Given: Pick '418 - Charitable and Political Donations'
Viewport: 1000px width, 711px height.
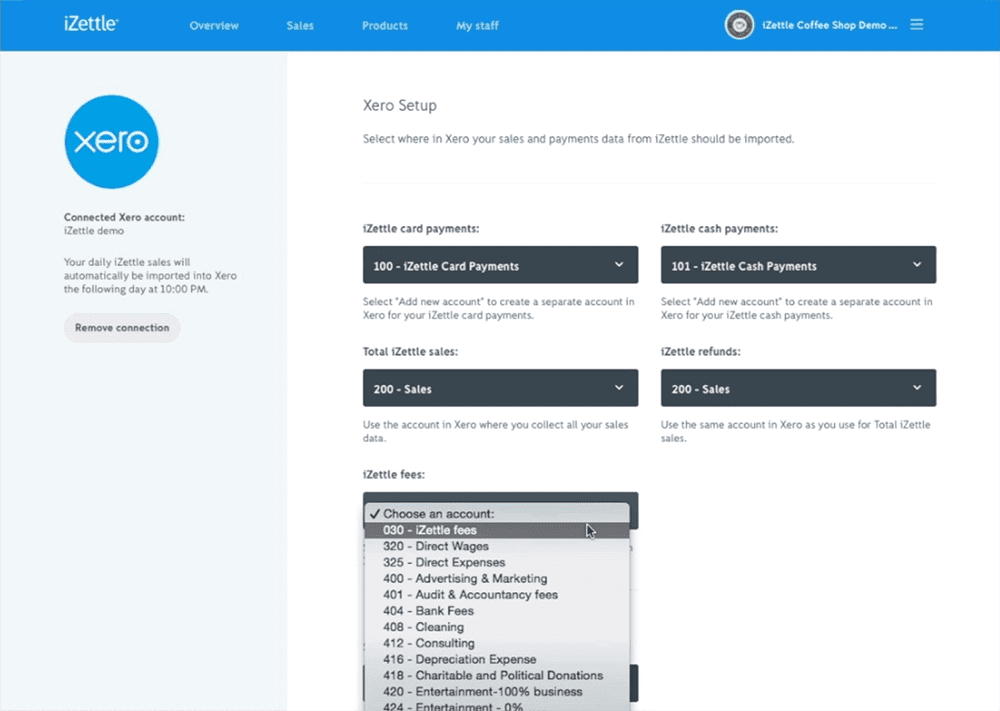Looking at the screenshot, I should coord(497,676).
